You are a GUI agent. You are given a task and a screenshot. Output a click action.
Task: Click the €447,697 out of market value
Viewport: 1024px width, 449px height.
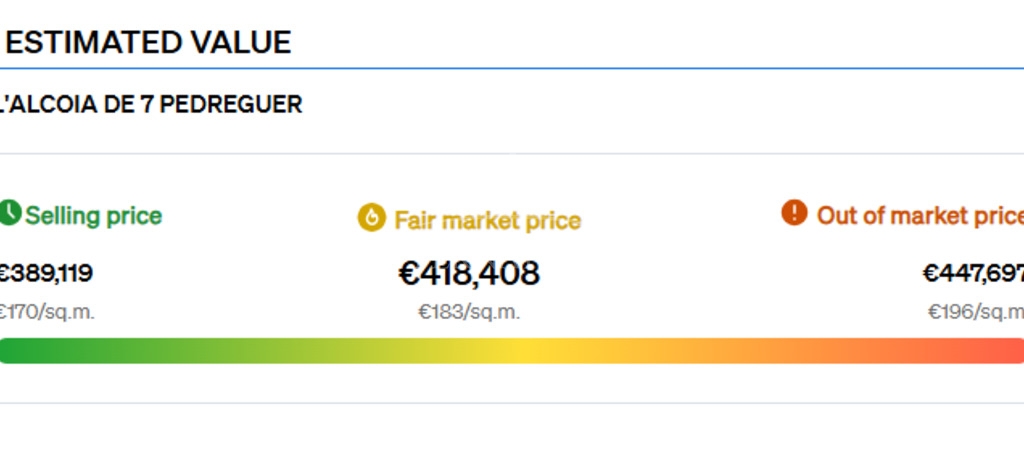[x=973, y=273]
